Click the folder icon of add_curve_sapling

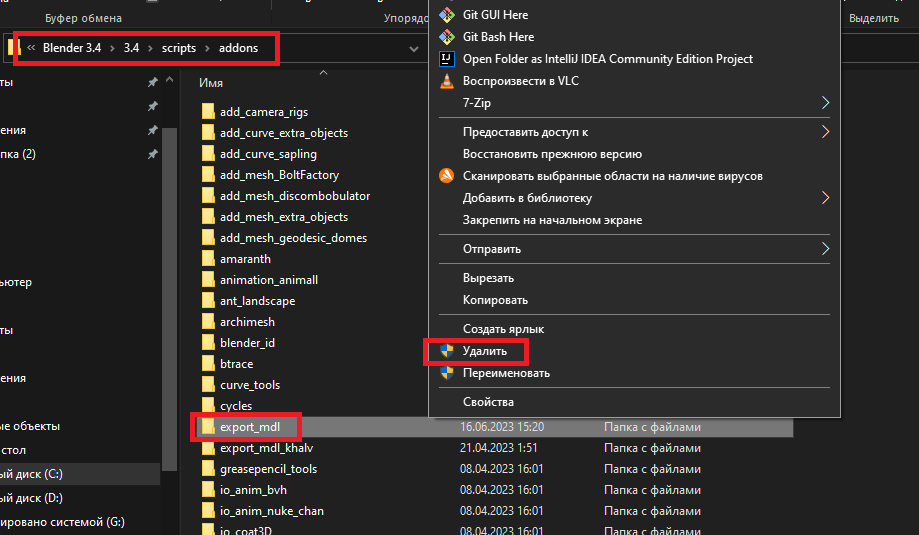coord(208,154)
